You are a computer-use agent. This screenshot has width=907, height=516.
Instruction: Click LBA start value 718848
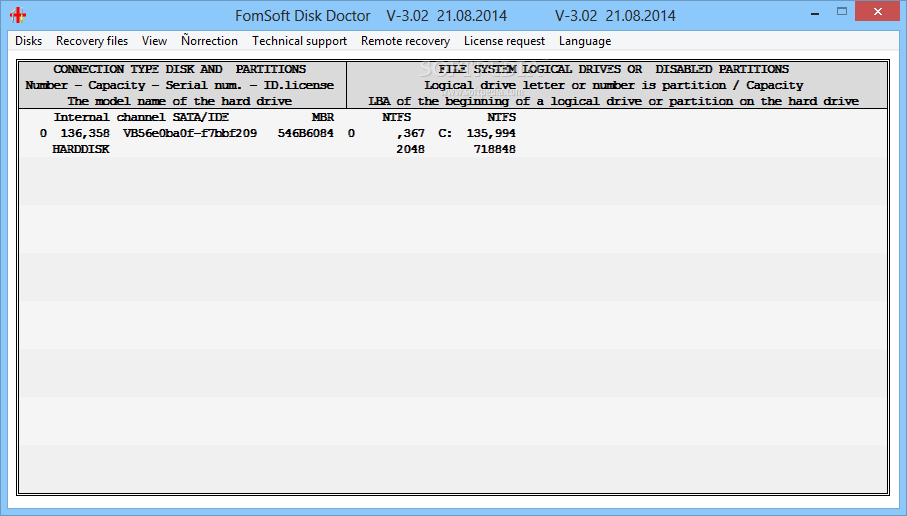495,149
